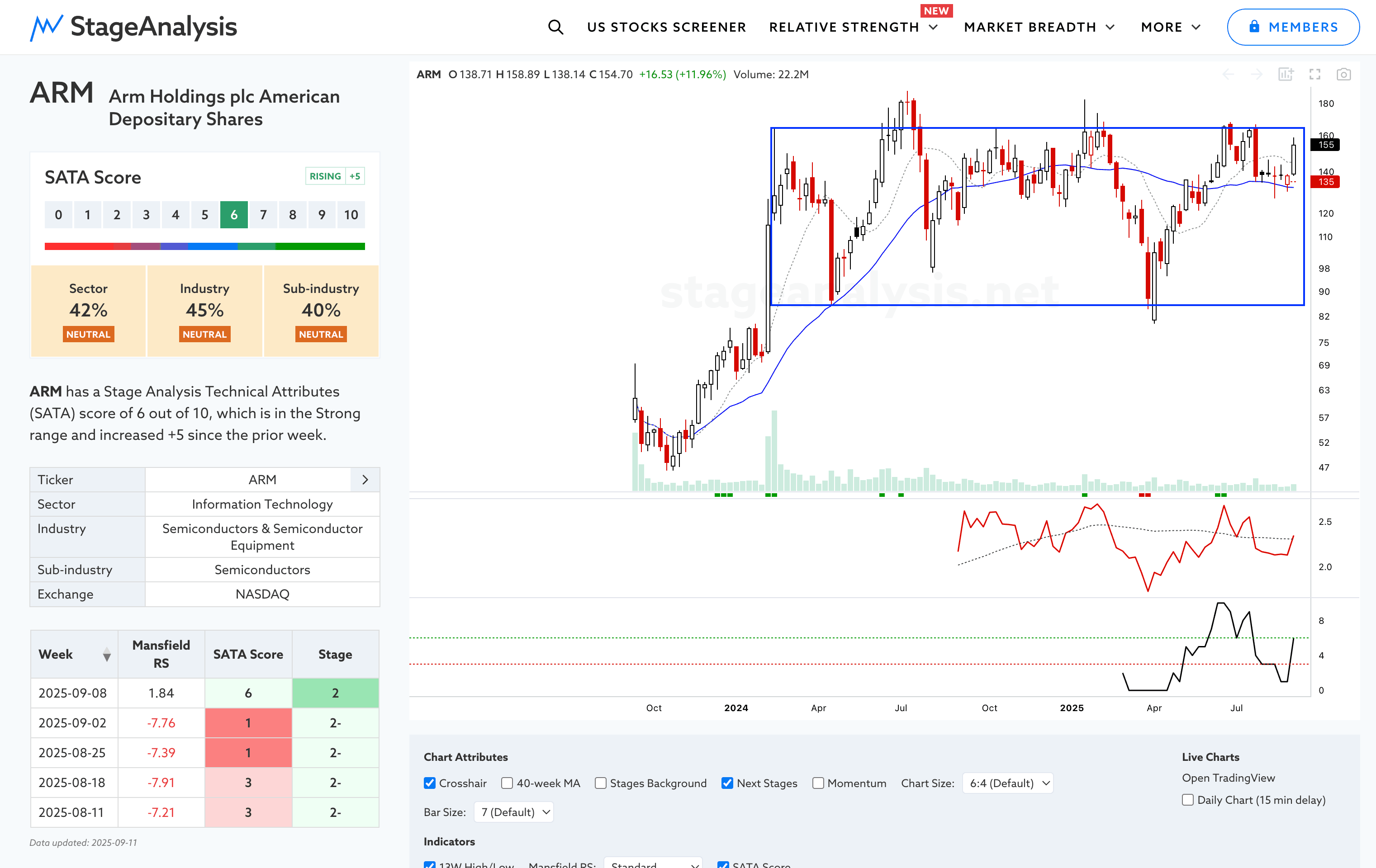Open the Bar Size dropdown
The image size is (1376, 868).
coord(514,811)
